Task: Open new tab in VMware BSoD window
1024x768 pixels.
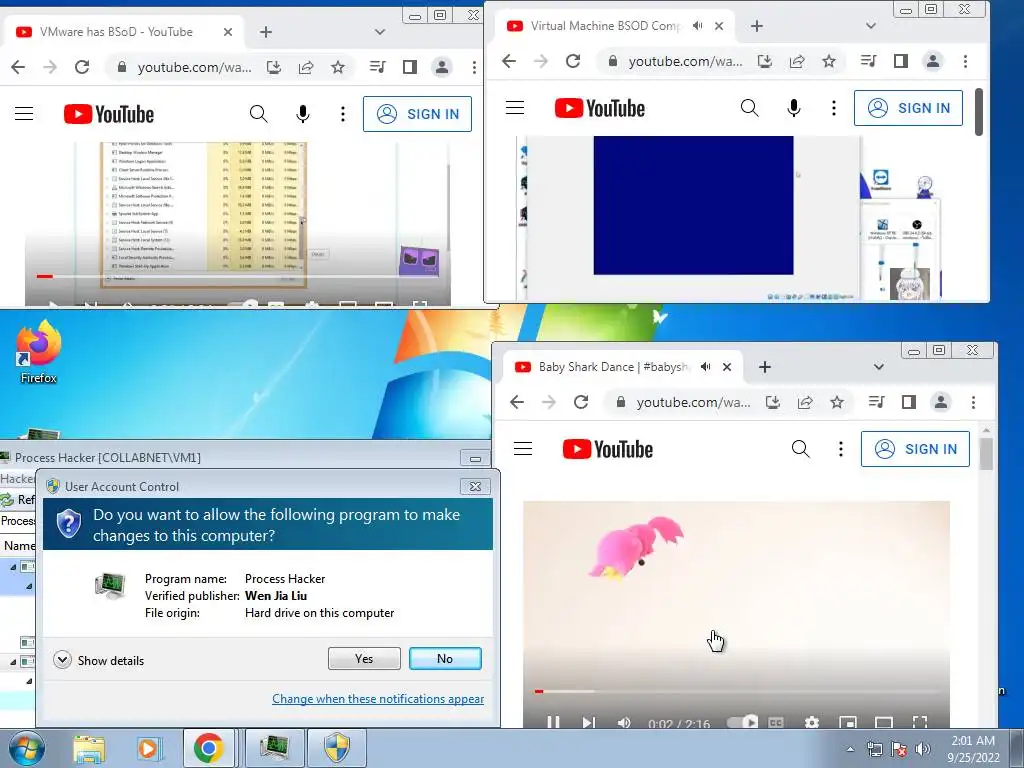Action: tap(265, 32)
